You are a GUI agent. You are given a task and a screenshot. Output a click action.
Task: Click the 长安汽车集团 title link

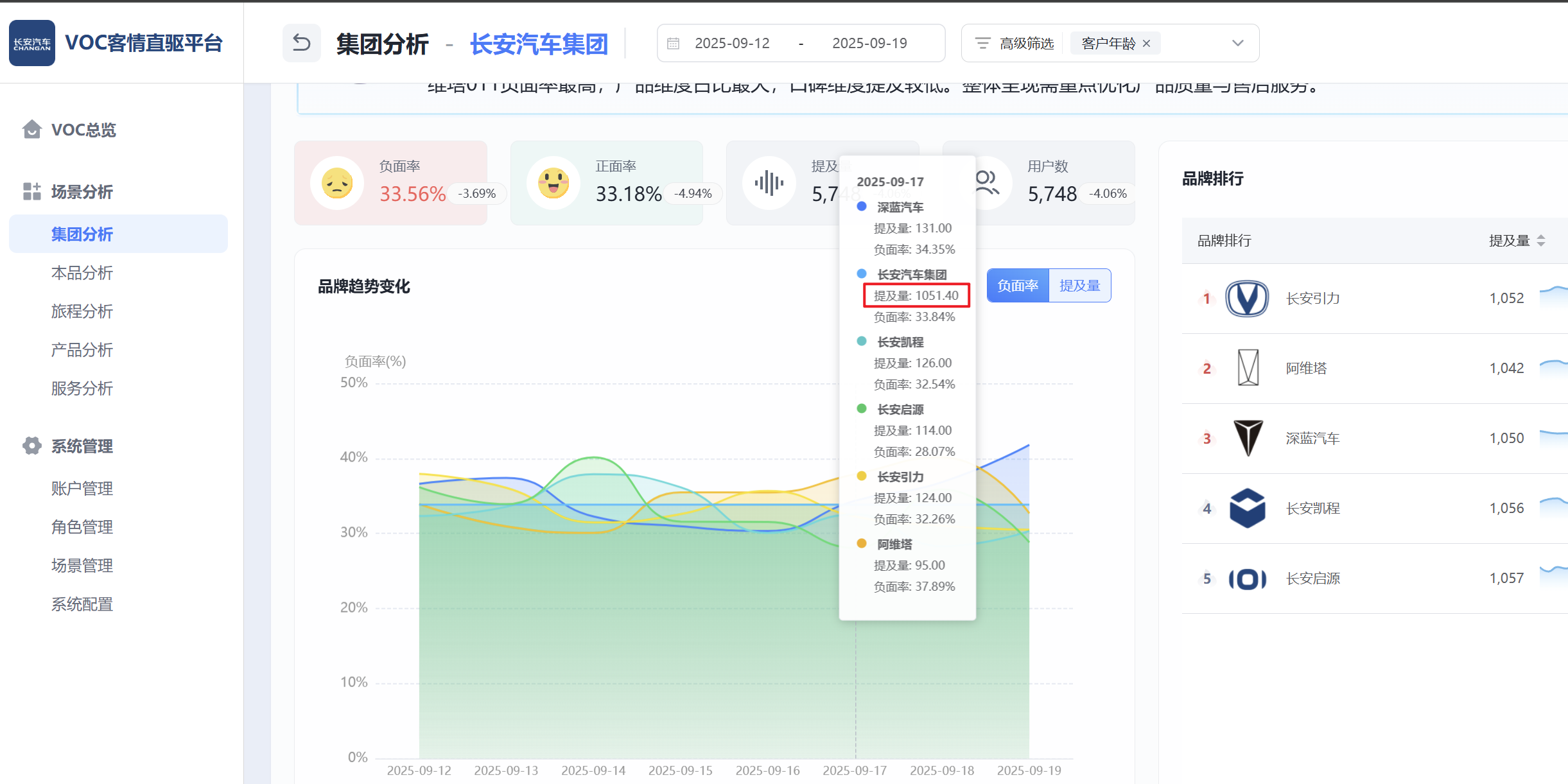(x=539, y=44)
